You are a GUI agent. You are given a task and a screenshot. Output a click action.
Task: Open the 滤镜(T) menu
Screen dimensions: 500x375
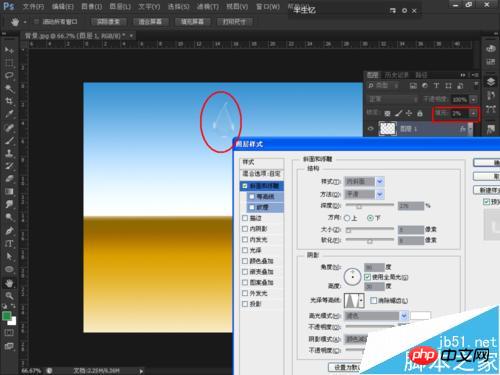point(208,6)
